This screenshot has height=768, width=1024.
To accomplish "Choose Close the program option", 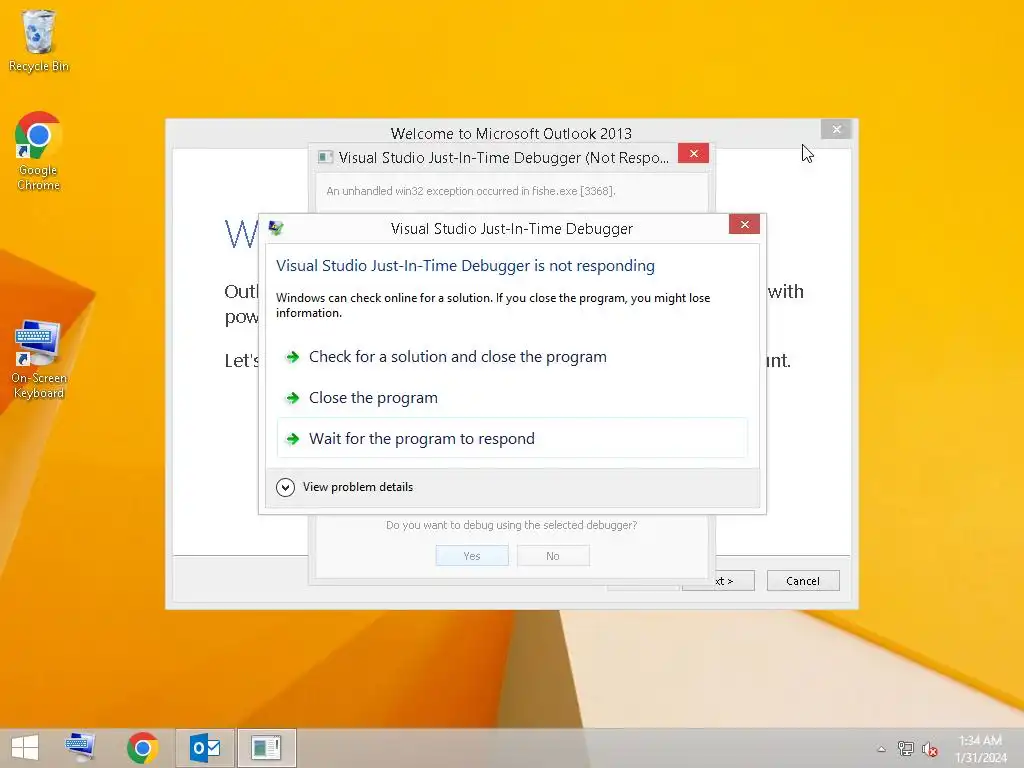I will [x=512, y=398].
